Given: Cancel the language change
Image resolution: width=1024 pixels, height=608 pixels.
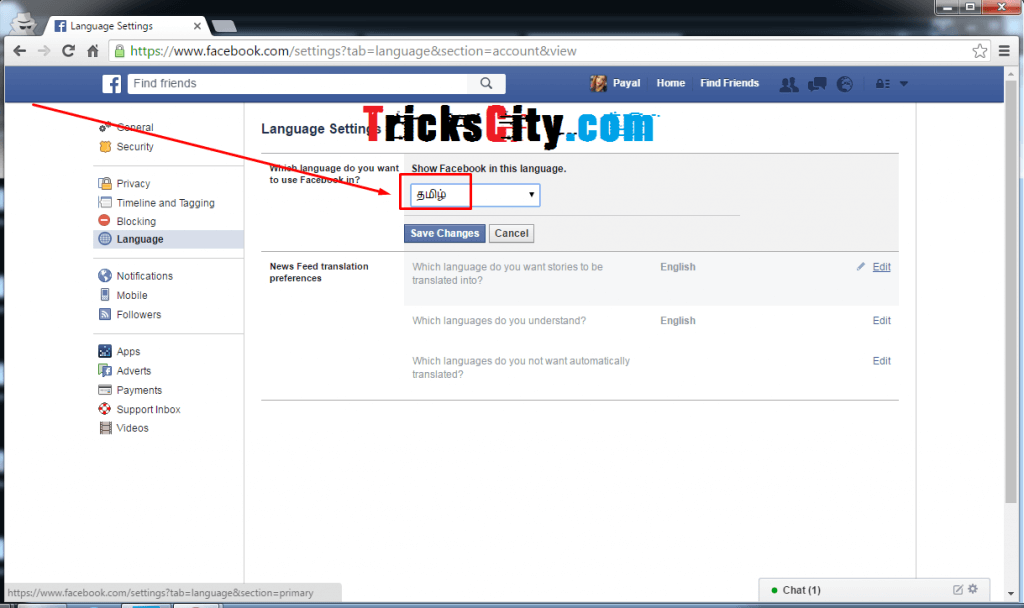Looking at the screenshot, I should (511, 233).
